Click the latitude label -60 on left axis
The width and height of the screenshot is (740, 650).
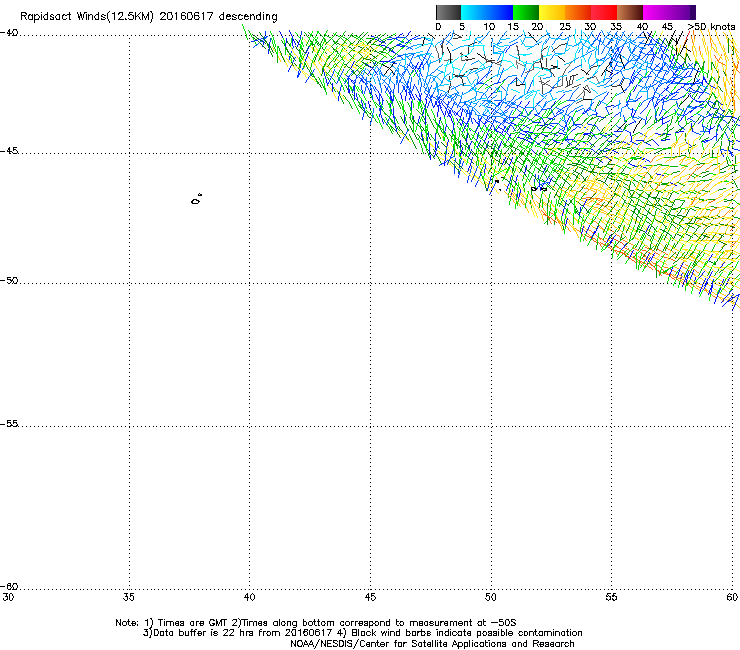(x=9, y=587)
